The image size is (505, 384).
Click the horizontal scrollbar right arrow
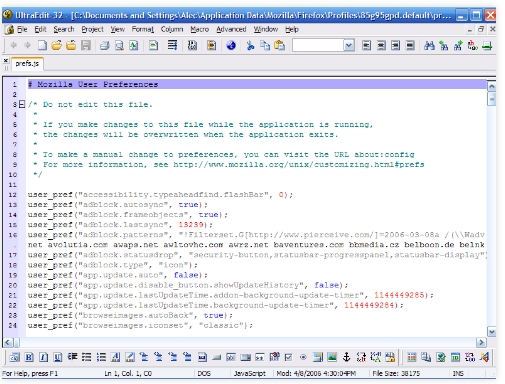481,342
